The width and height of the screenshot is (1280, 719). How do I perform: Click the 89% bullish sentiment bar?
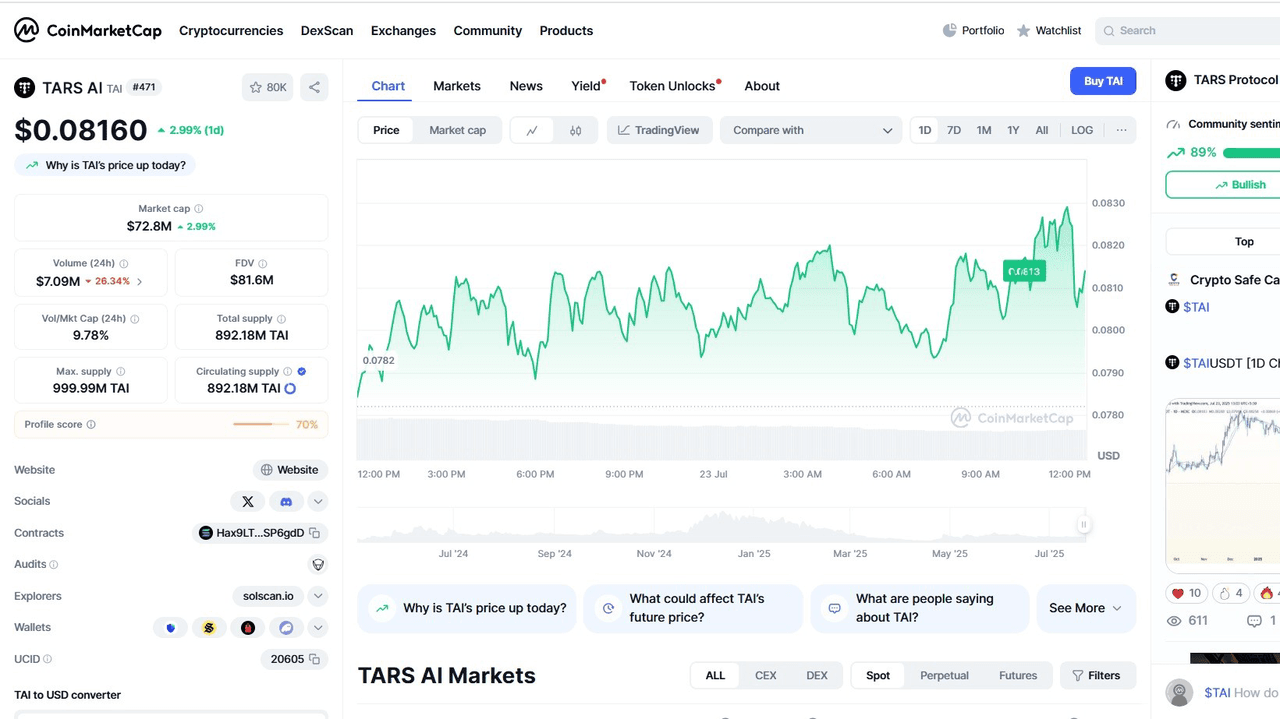[1251, 153]
